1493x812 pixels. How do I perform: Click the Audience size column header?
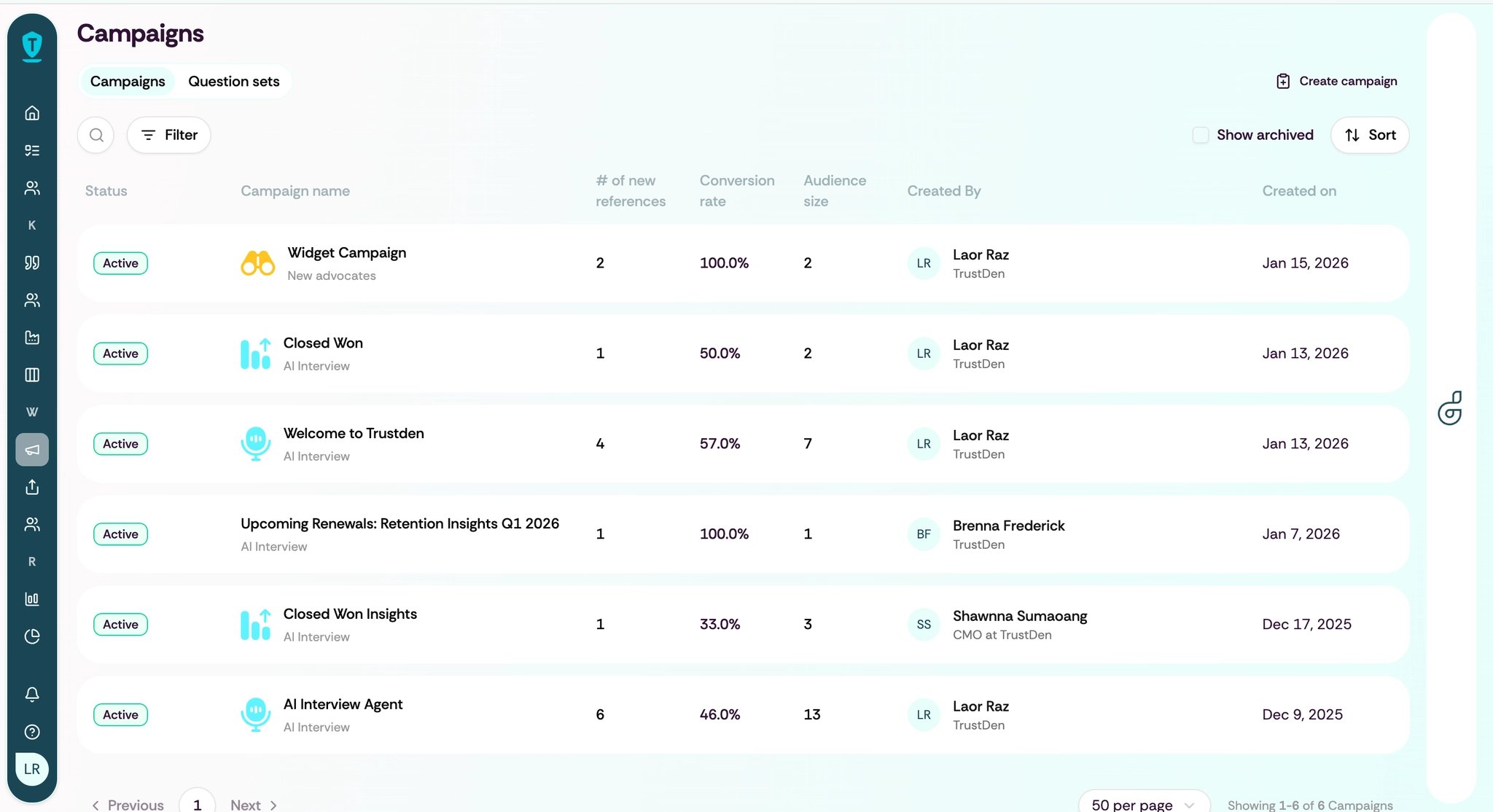pyautogui.click(x=835, y=191)
